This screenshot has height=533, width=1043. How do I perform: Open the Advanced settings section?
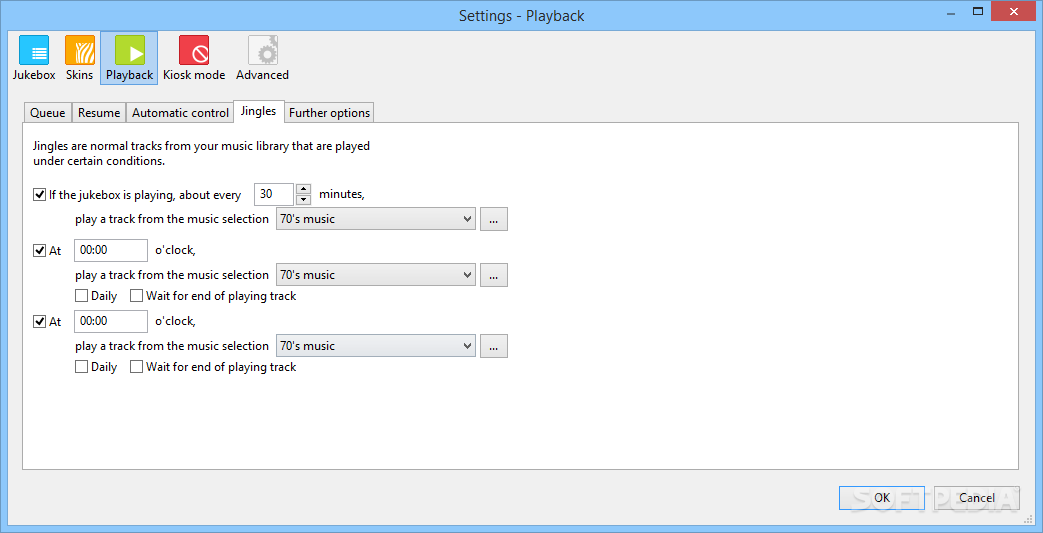click(x=262, y=58)
